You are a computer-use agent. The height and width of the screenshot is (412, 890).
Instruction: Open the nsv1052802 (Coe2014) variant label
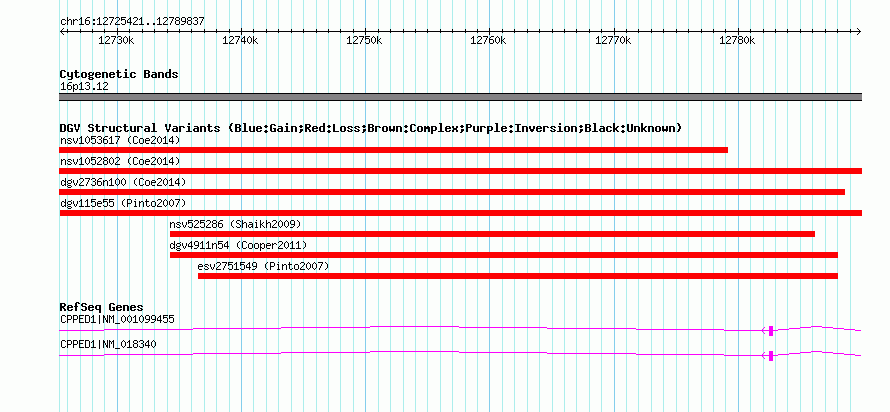pyautogui.click(x=120, y=161)
